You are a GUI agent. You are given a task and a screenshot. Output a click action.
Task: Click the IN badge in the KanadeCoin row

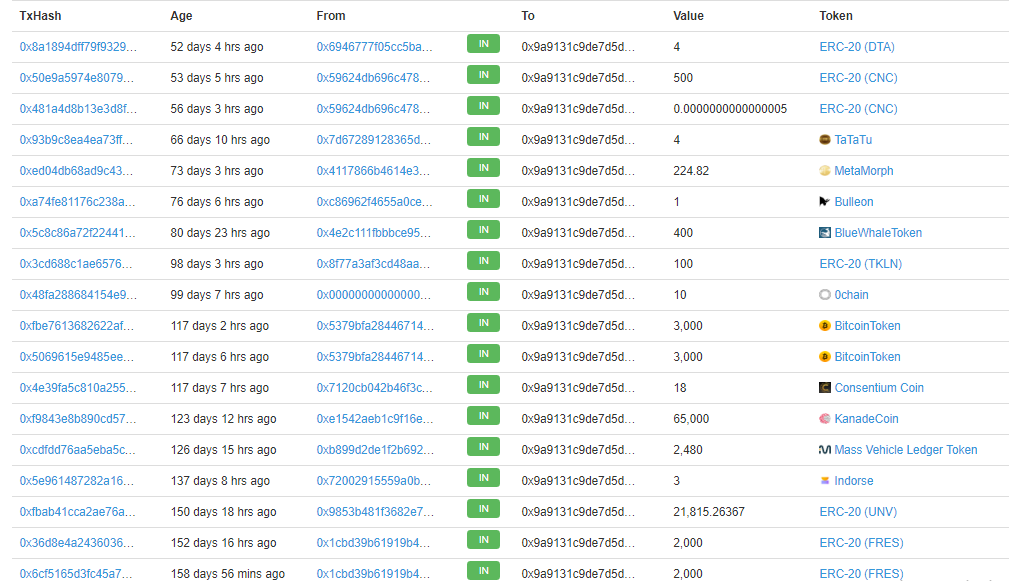click(x=484, y=415)
